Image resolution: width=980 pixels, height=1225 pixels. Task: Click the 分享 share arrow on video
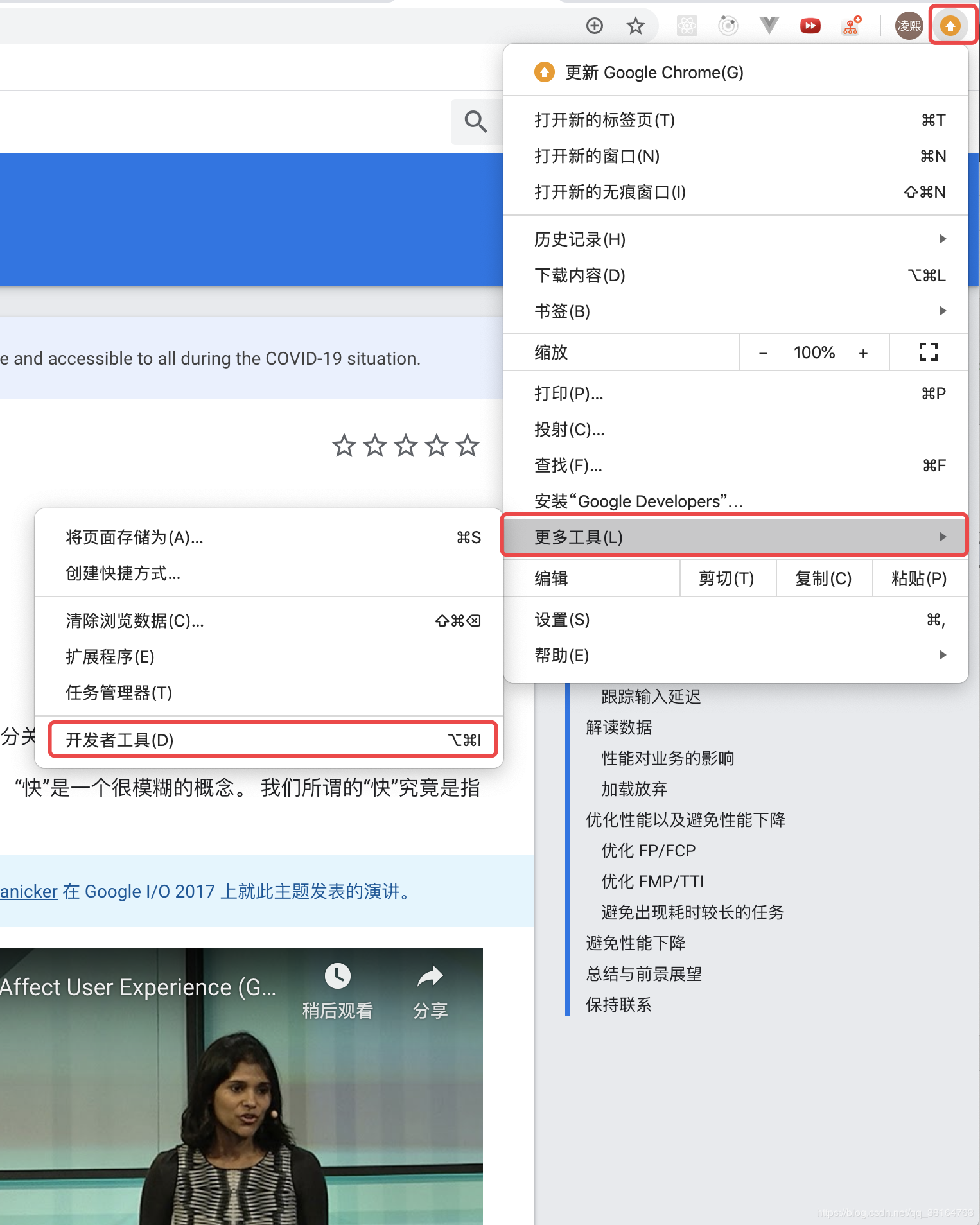pyautogui.click(x=430, y=976)
